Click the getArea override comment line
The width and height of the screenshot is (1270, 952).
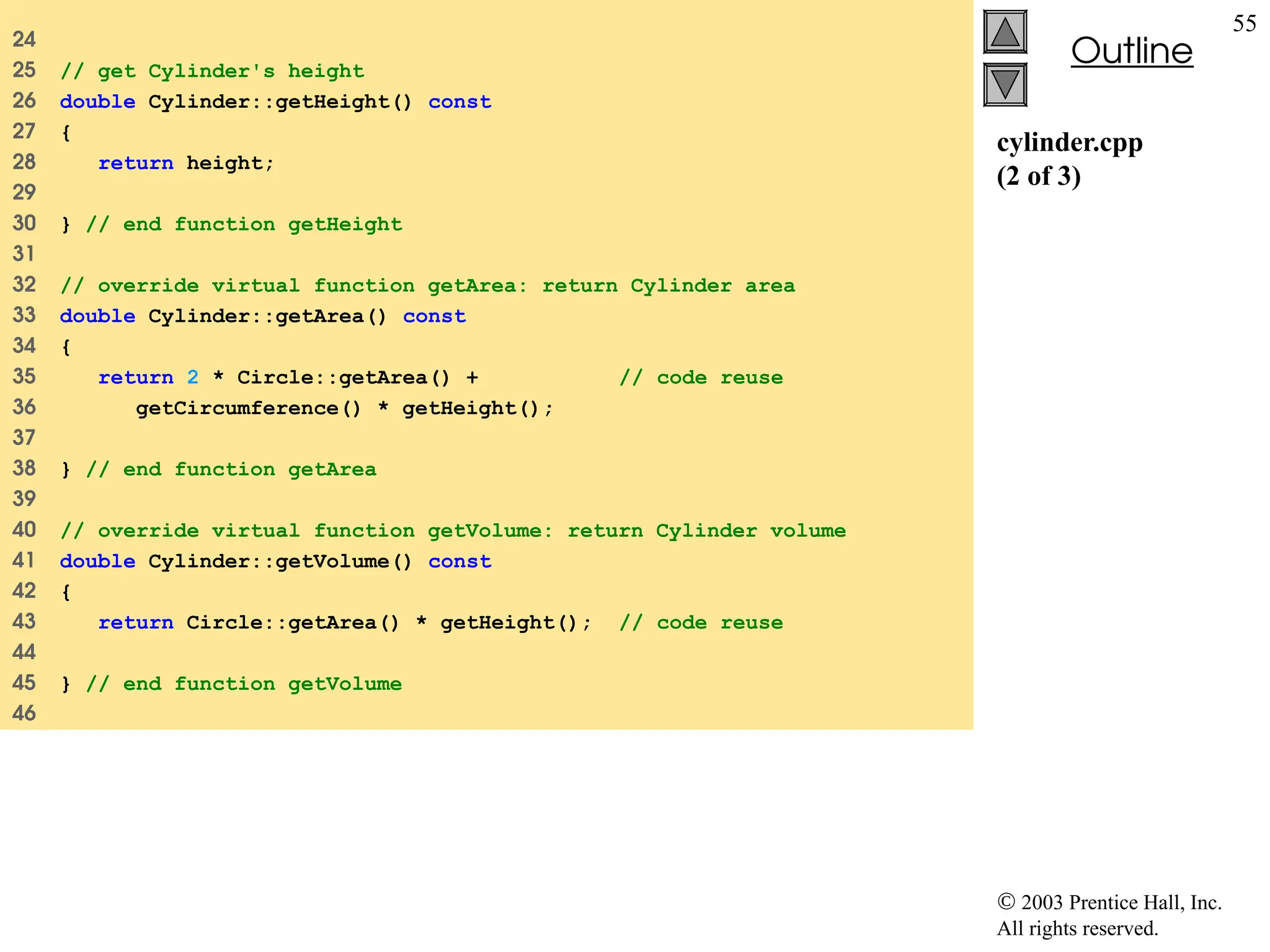pyautogui.click(x=428, y=286)
